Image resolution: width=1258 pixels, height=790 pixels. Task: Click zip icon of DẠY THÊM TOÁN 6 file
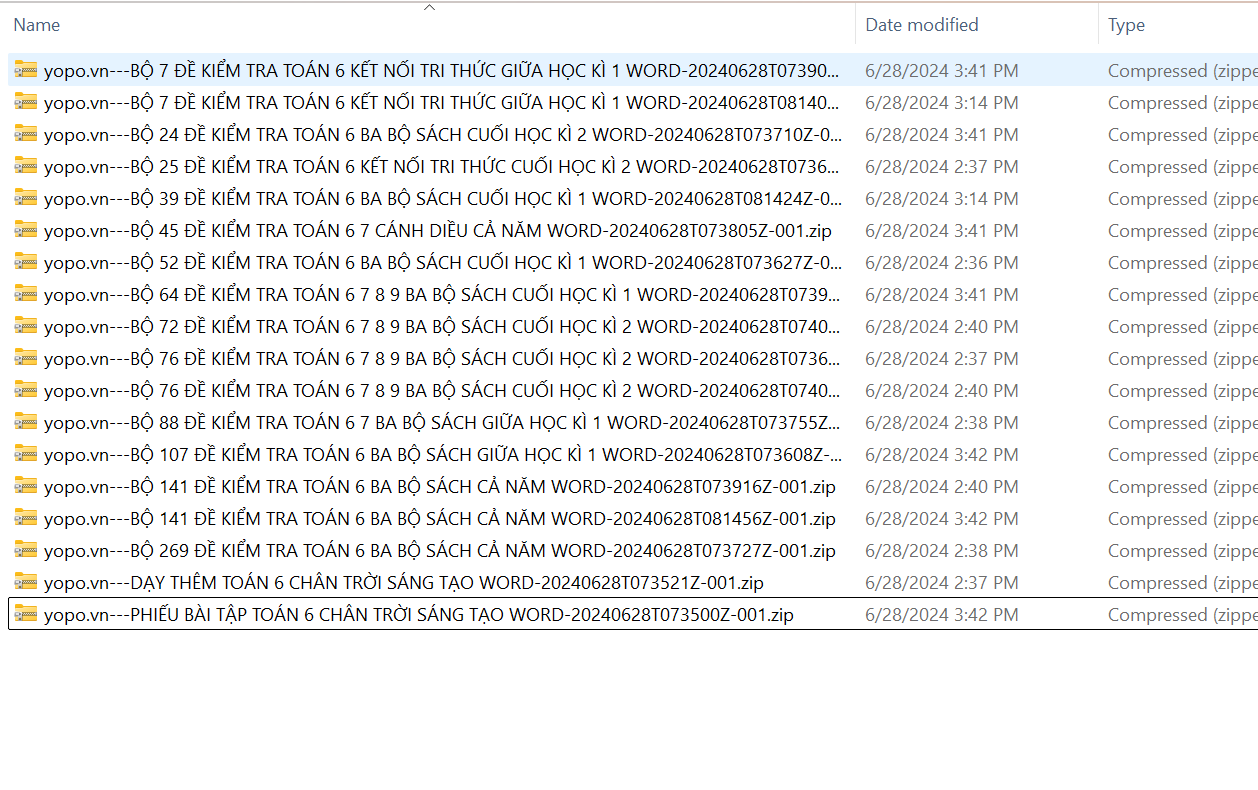click(x=26, y=583)
